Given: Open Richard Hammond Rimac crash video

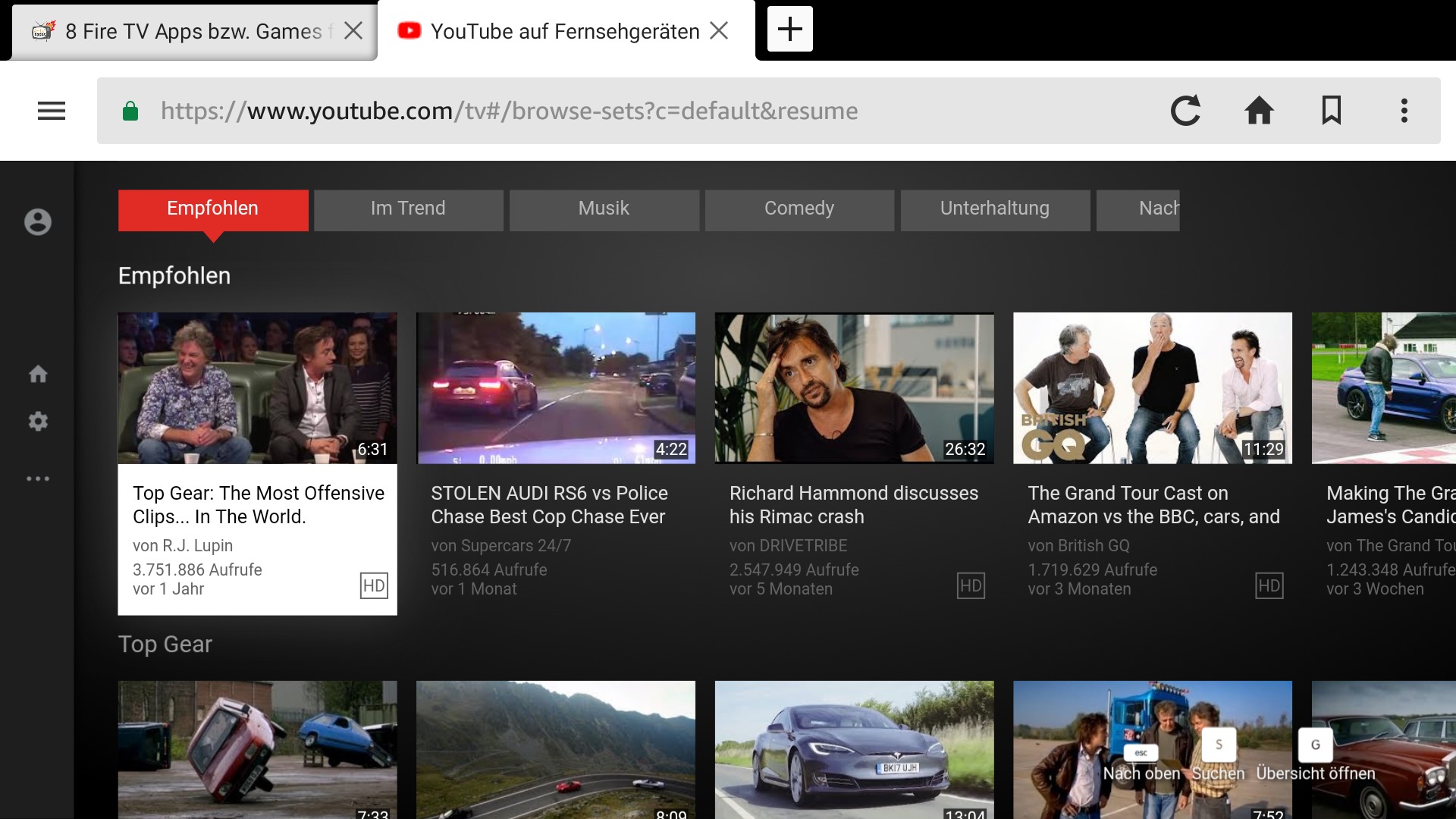Looking at the screenshot, I should [854, 388].
